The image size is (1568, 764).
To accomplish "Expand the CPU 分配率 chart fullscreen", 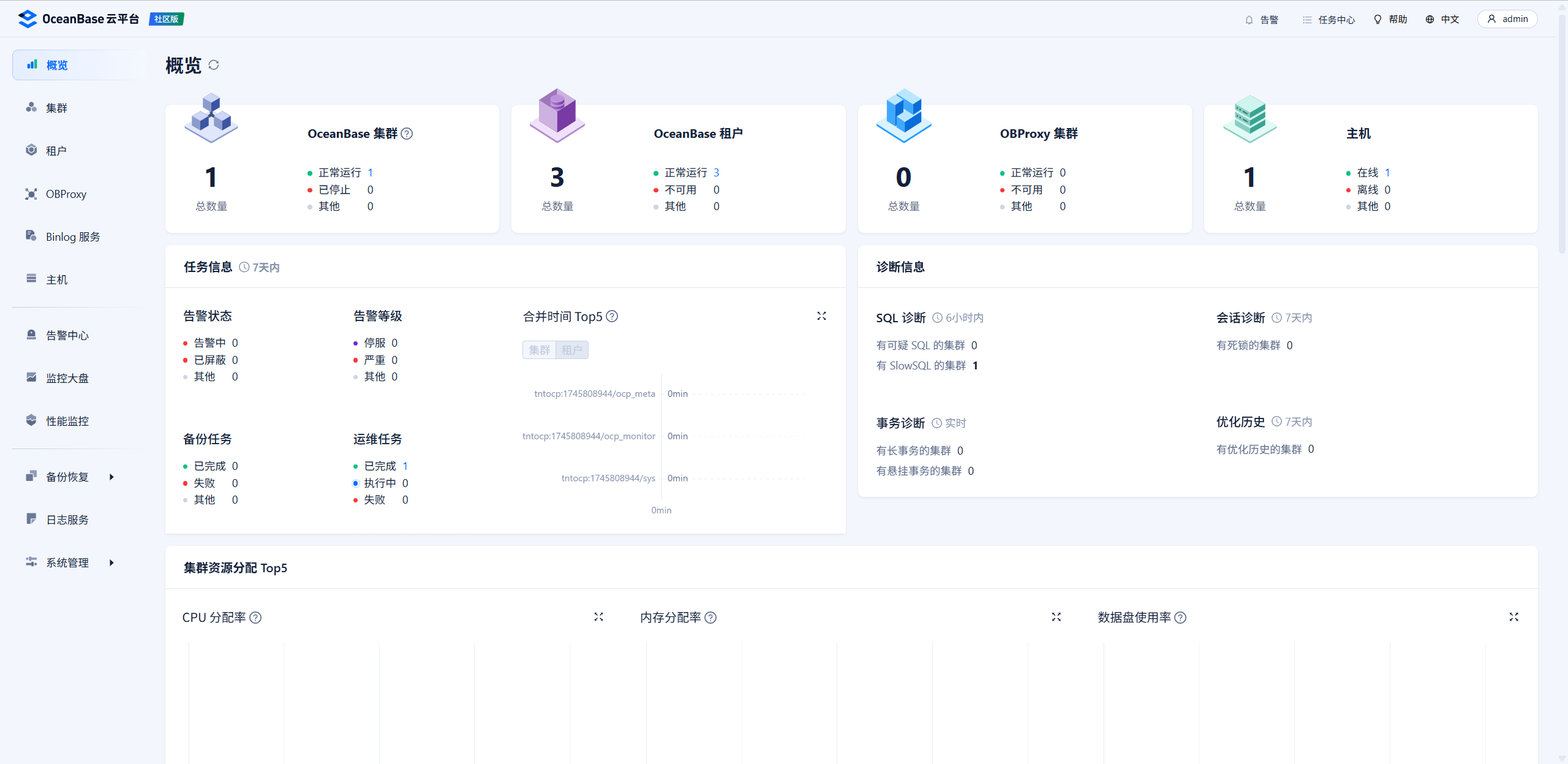I will pos(598,617).
